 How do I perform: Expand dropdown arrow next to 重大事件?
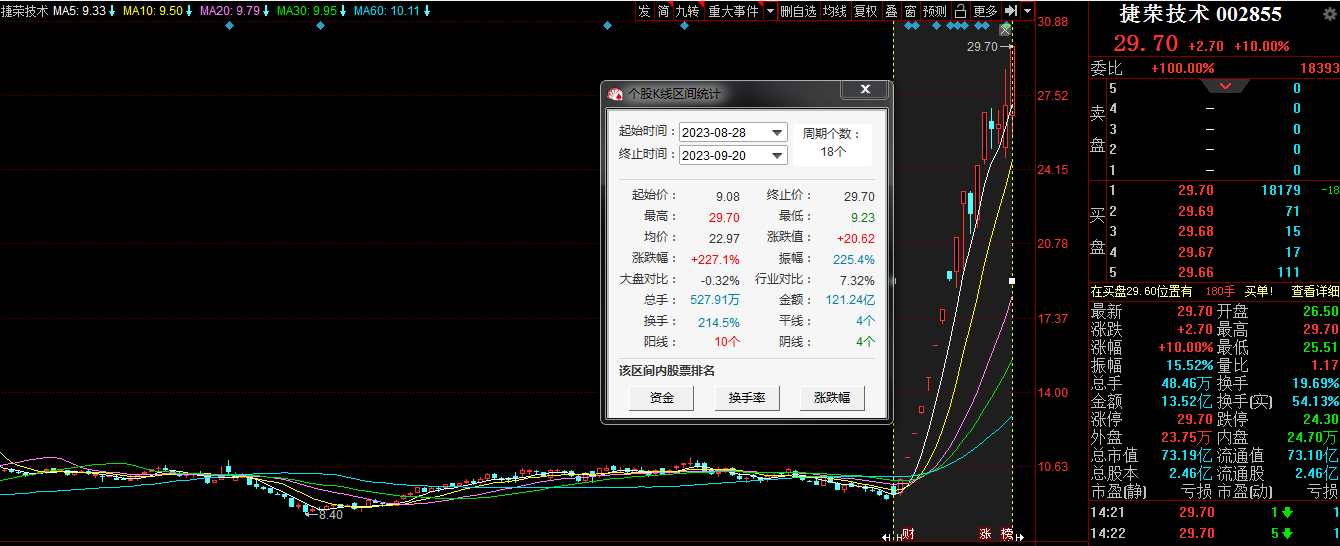[770, 11]
